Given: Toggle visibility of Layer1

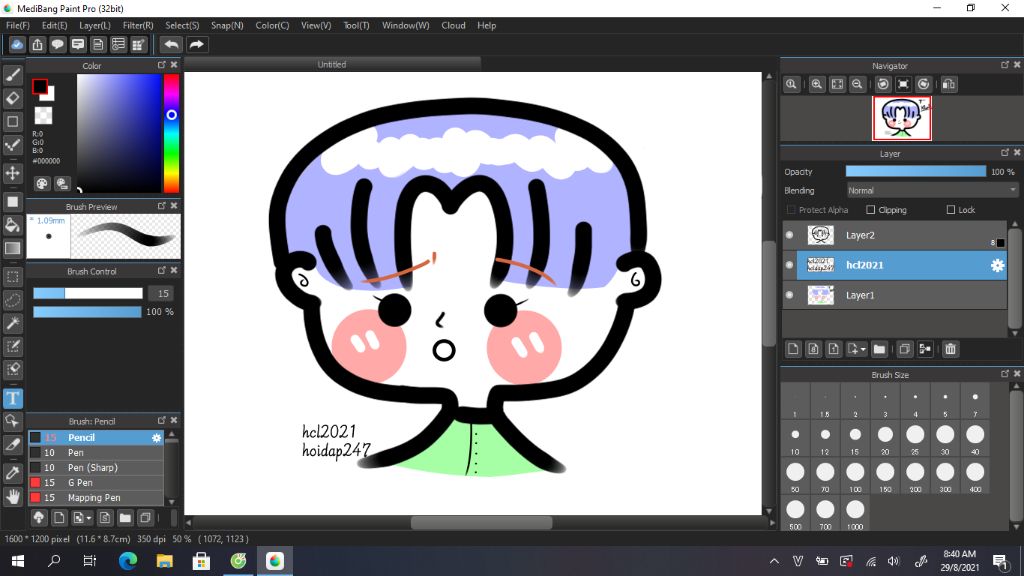Looking at the screenshot, I should (x=790, y=295).
